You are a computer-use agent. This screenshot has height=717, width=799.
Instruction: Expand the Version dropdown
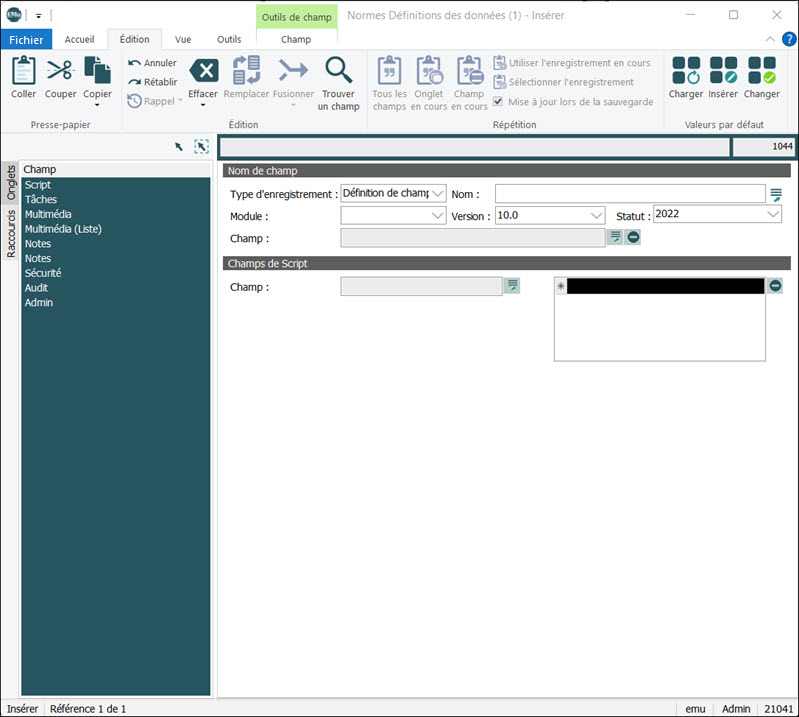pos(596,216)
